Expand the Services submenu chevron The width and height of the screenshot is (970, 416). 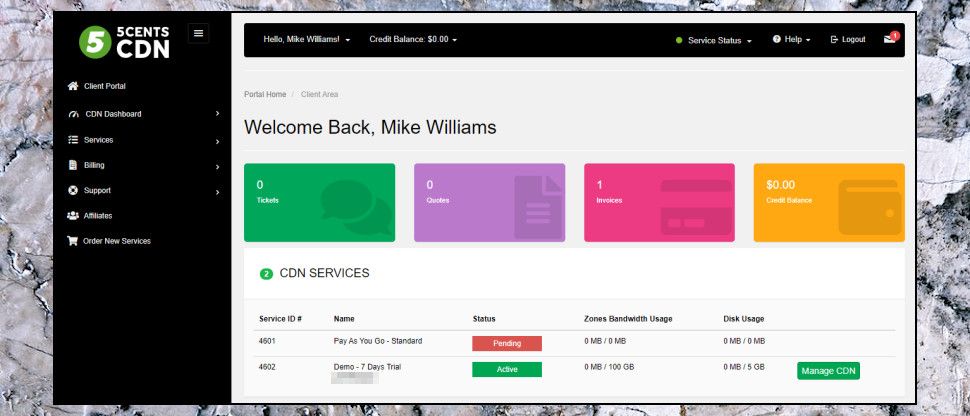click(x=218, y=142)
